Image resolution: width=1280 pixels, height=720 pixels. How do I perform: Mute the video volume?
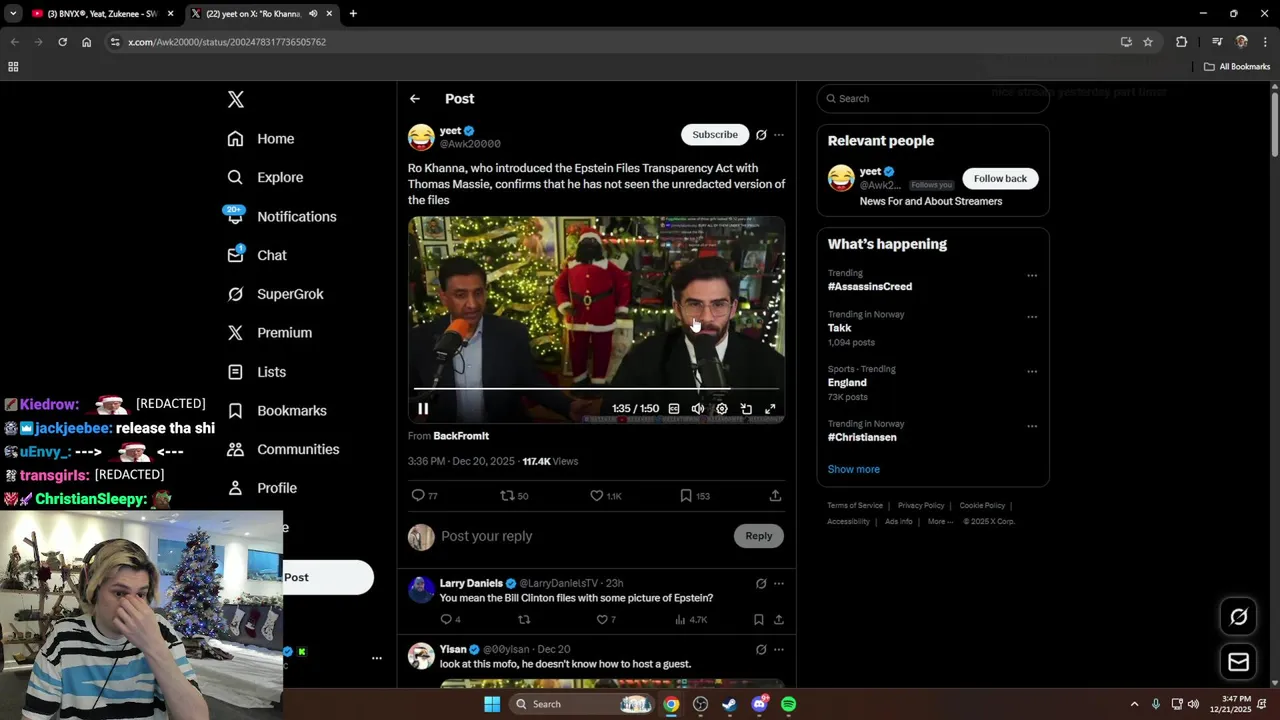698,409
